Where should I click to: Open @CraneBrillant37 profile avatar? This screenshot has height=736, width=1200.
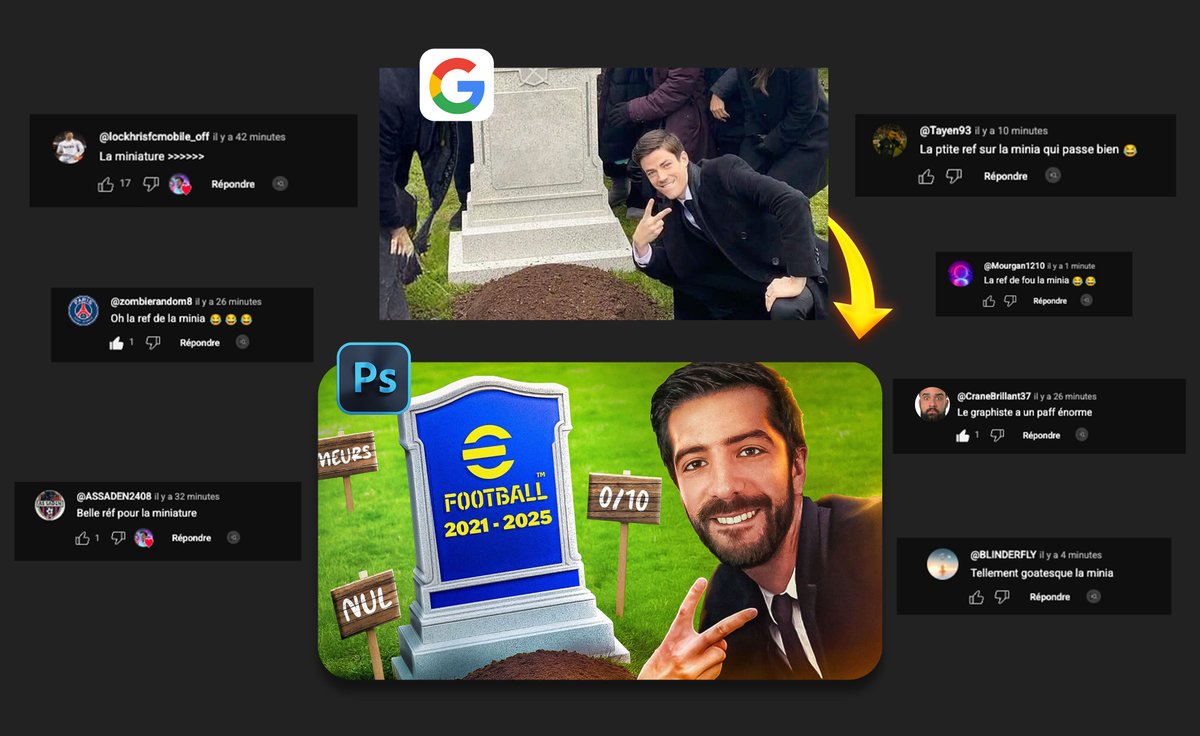pos(932,403)
